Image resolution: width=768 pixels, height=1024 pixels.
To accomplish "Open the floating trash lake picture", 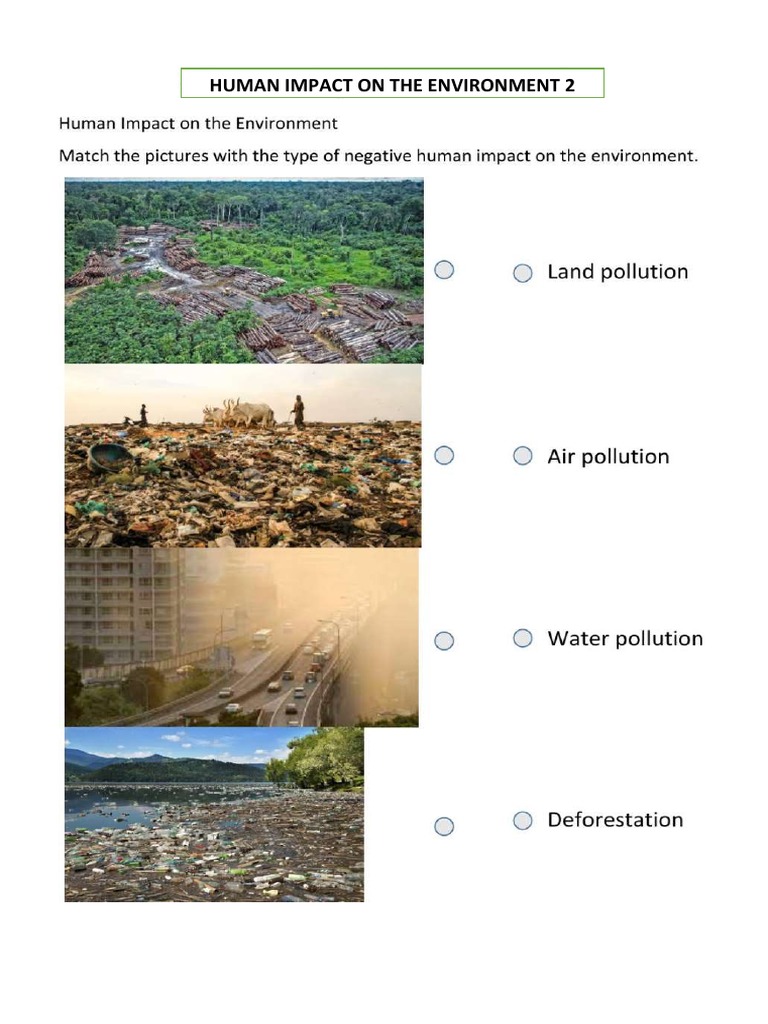I will [214, 815].
